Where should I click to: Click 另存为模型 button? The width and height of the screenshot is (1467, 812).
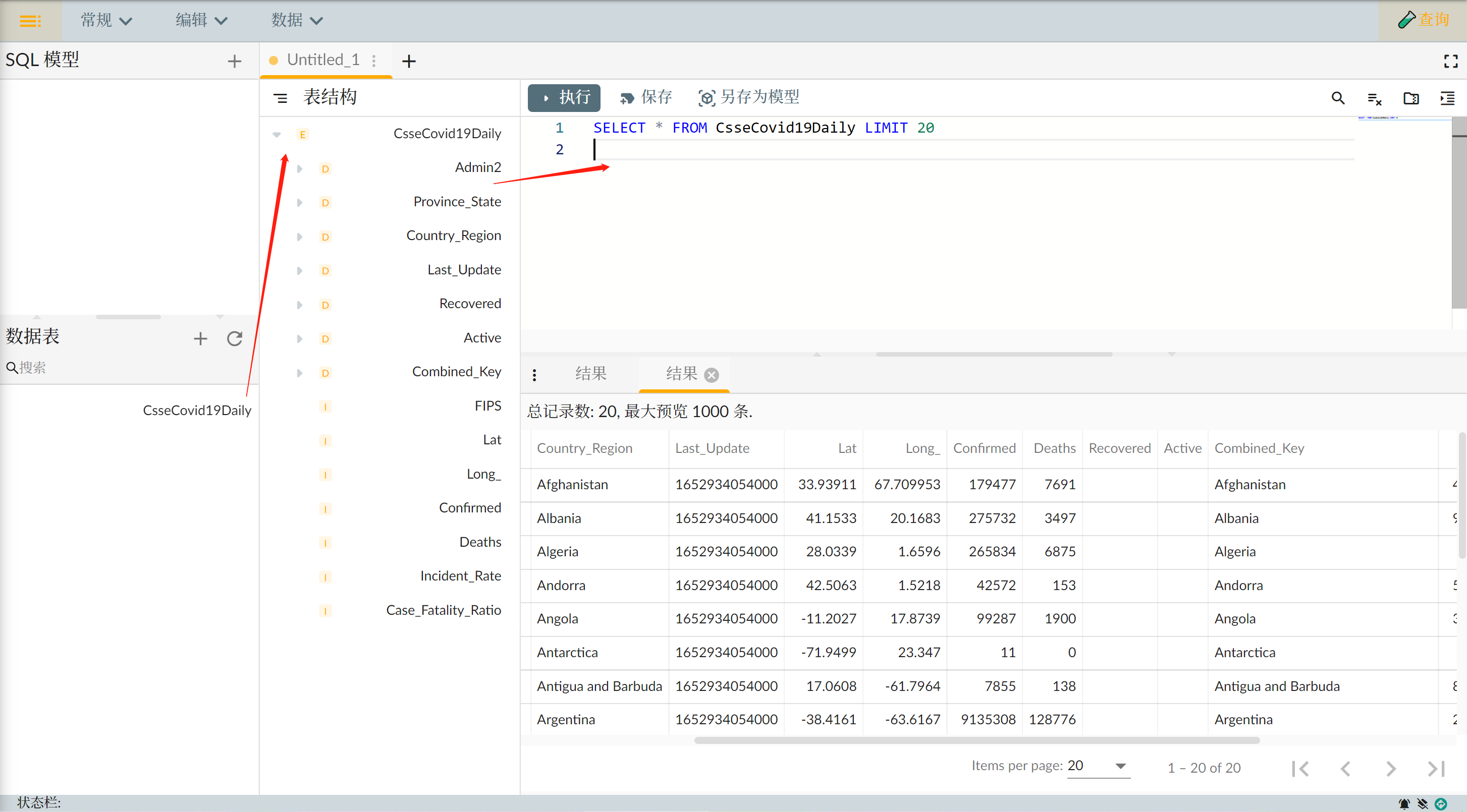pos(748,97)
